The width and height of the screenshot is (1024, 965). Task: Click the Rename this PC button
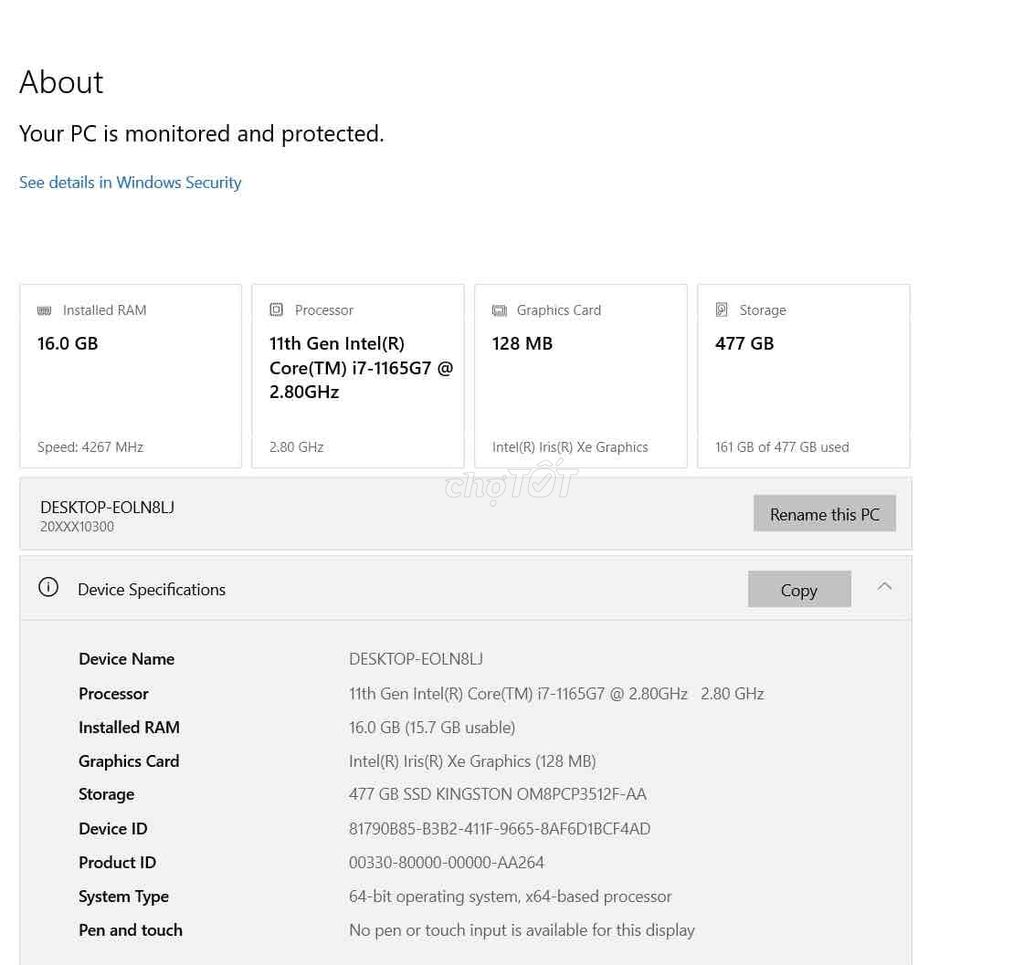pos(824,514)
